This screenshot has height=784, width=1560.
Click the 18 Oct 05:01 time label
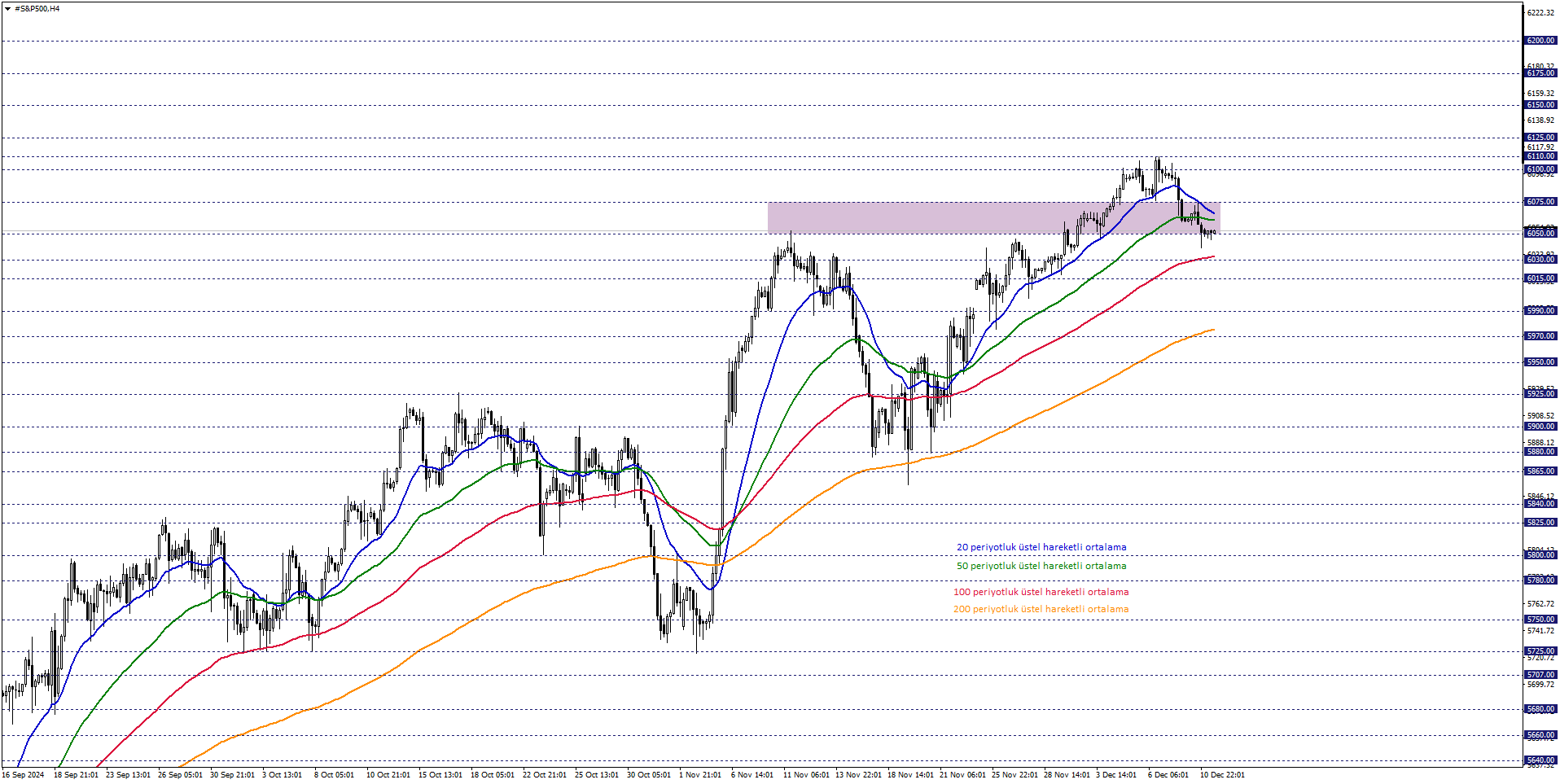click(493, 775)
